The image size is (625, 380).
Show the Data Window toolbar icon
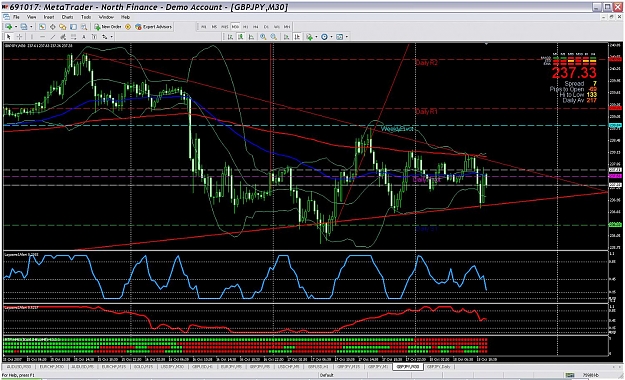pos(53,27)
